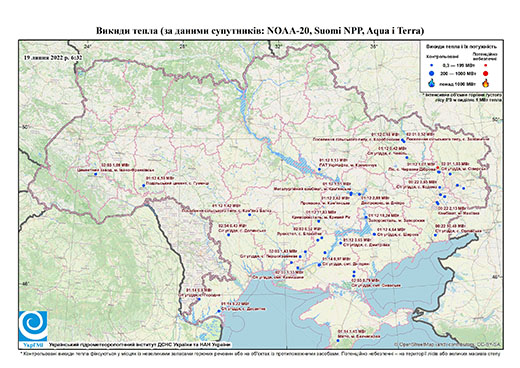Select the blue marker at с. Дмитрівка
Screen dimensions: 520x368
click(341, 243)
